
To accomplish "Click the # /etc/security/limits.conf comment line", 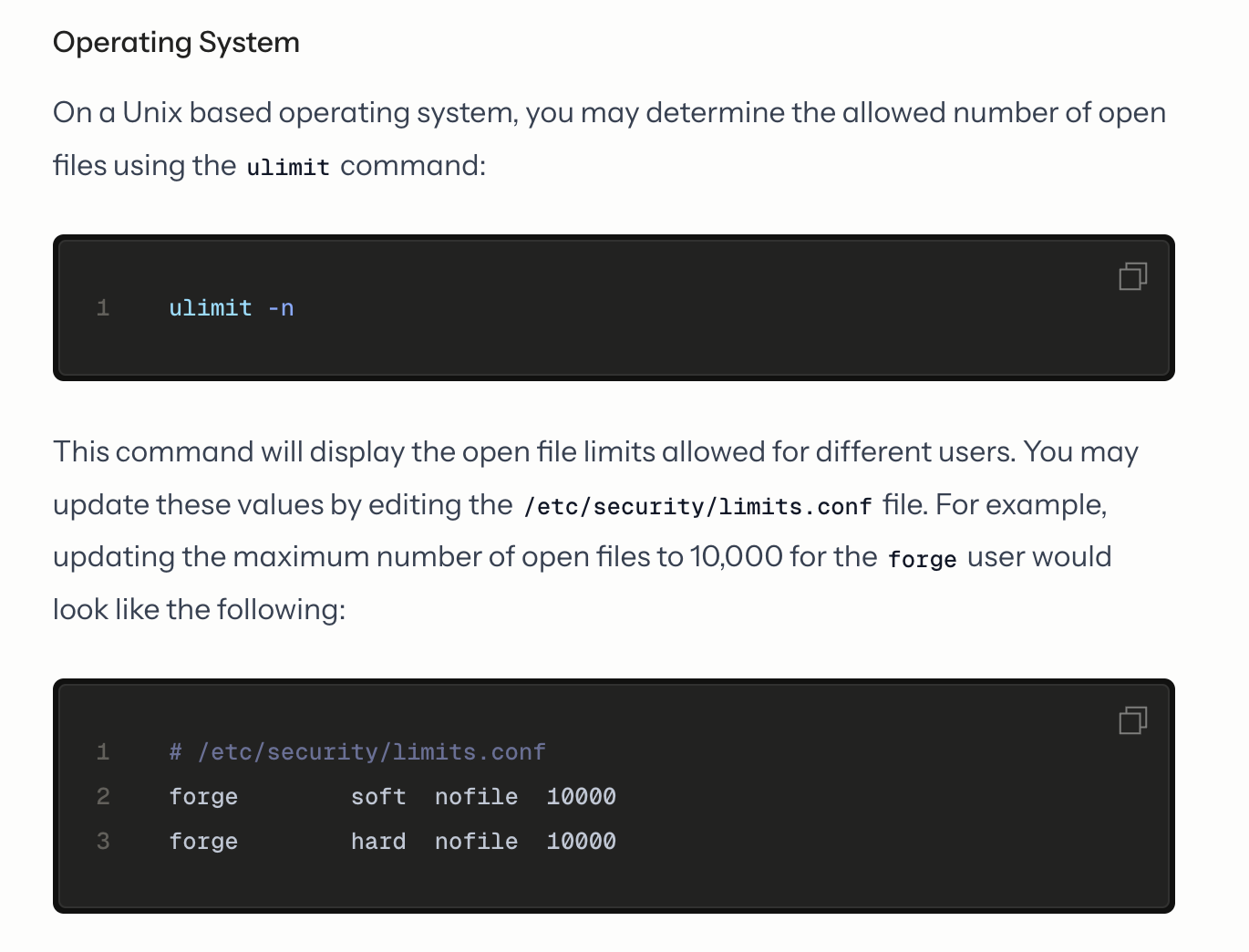I will click(x=357, y=752).
